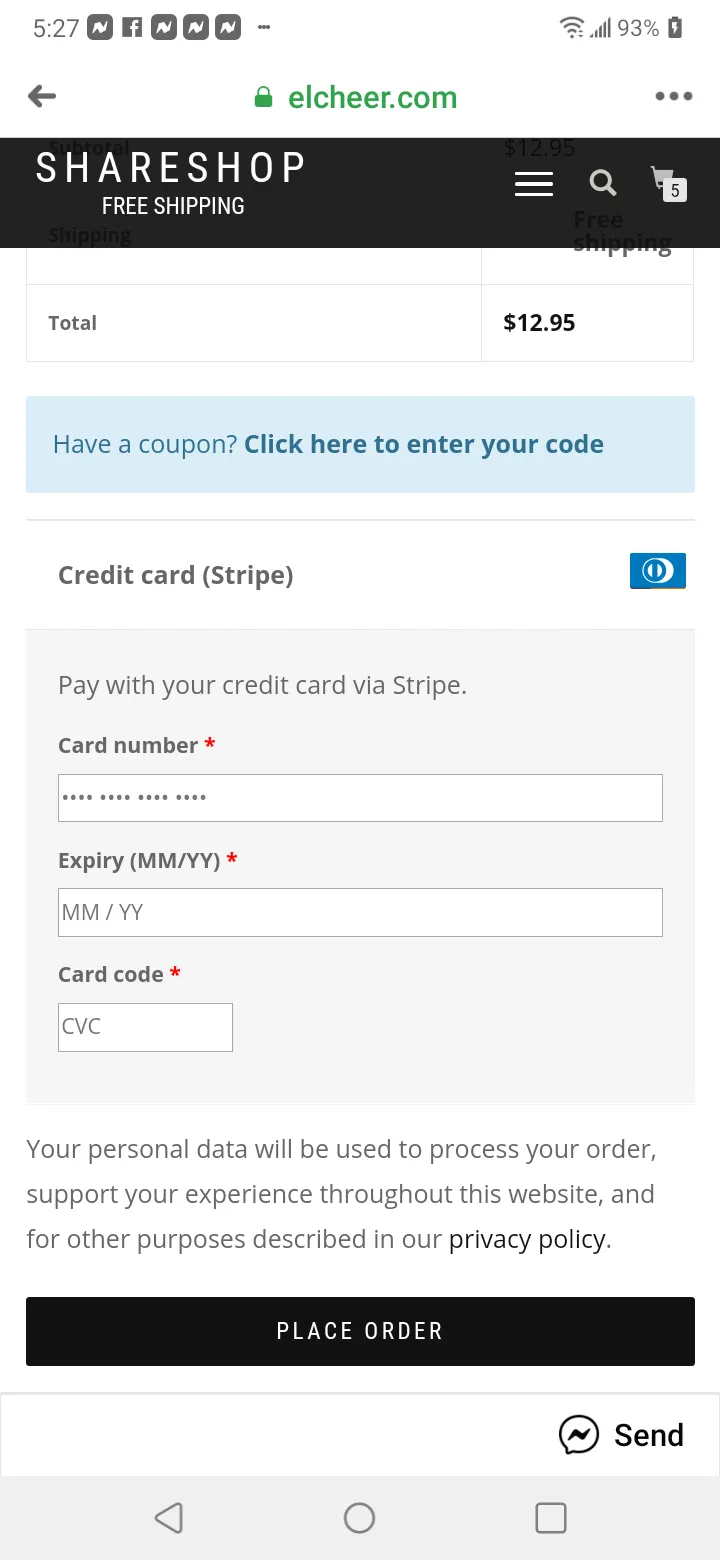This screenshot has width=720, height=1560.
Task: Tap the Messenger chat icon
Action: [578, 1435]
